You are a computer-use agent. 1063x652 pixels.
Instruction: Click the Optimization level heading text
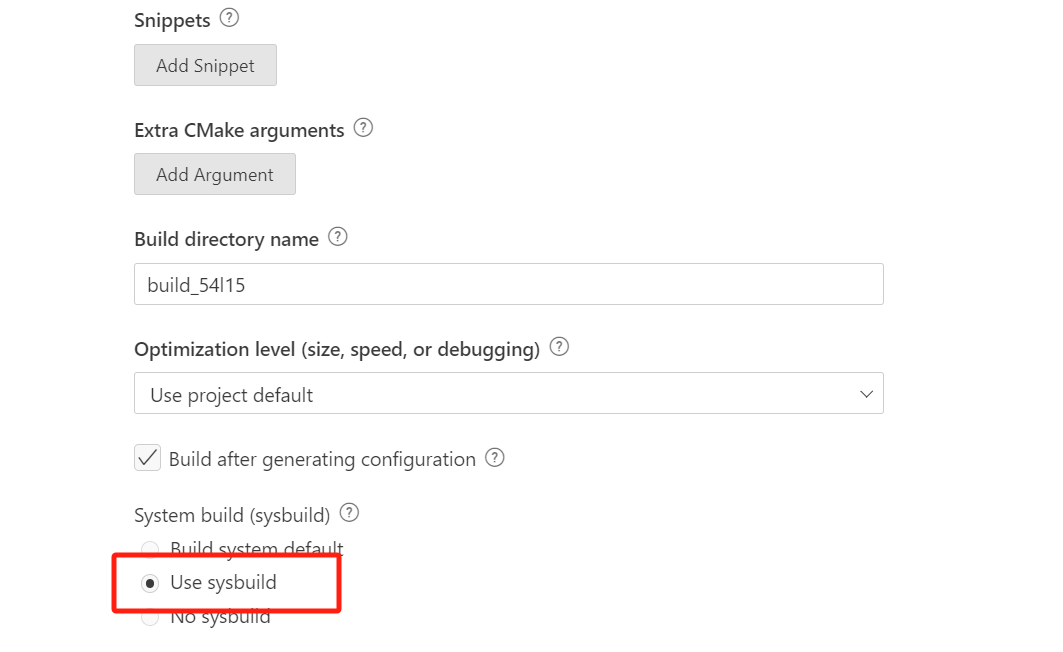click(x=337, y=349)
